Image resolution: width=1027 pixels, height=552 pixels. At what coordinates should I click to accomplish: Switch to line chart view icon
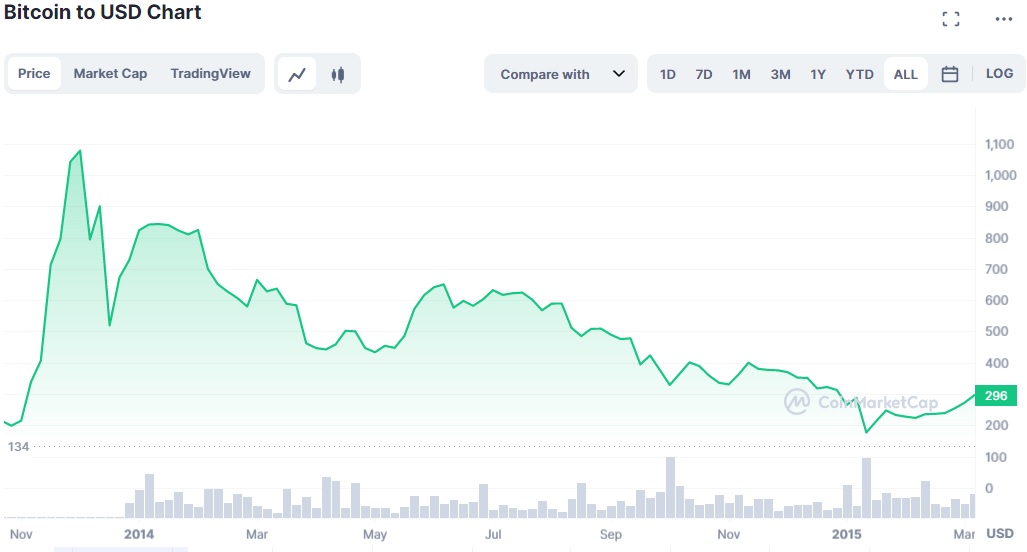[297, 74]
